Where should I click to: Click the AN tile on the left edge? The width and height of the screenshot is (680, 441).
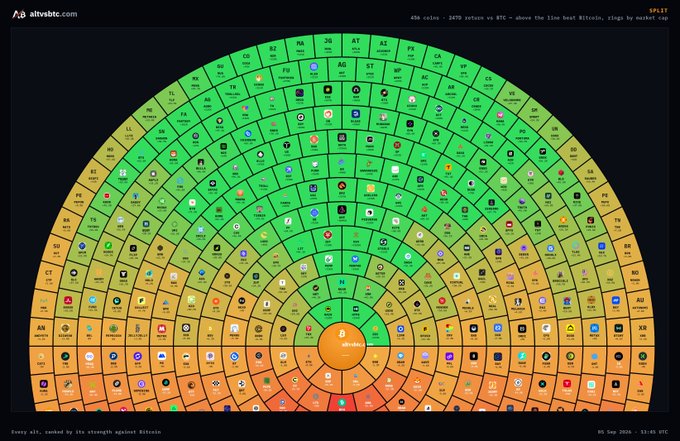[41, 331]
